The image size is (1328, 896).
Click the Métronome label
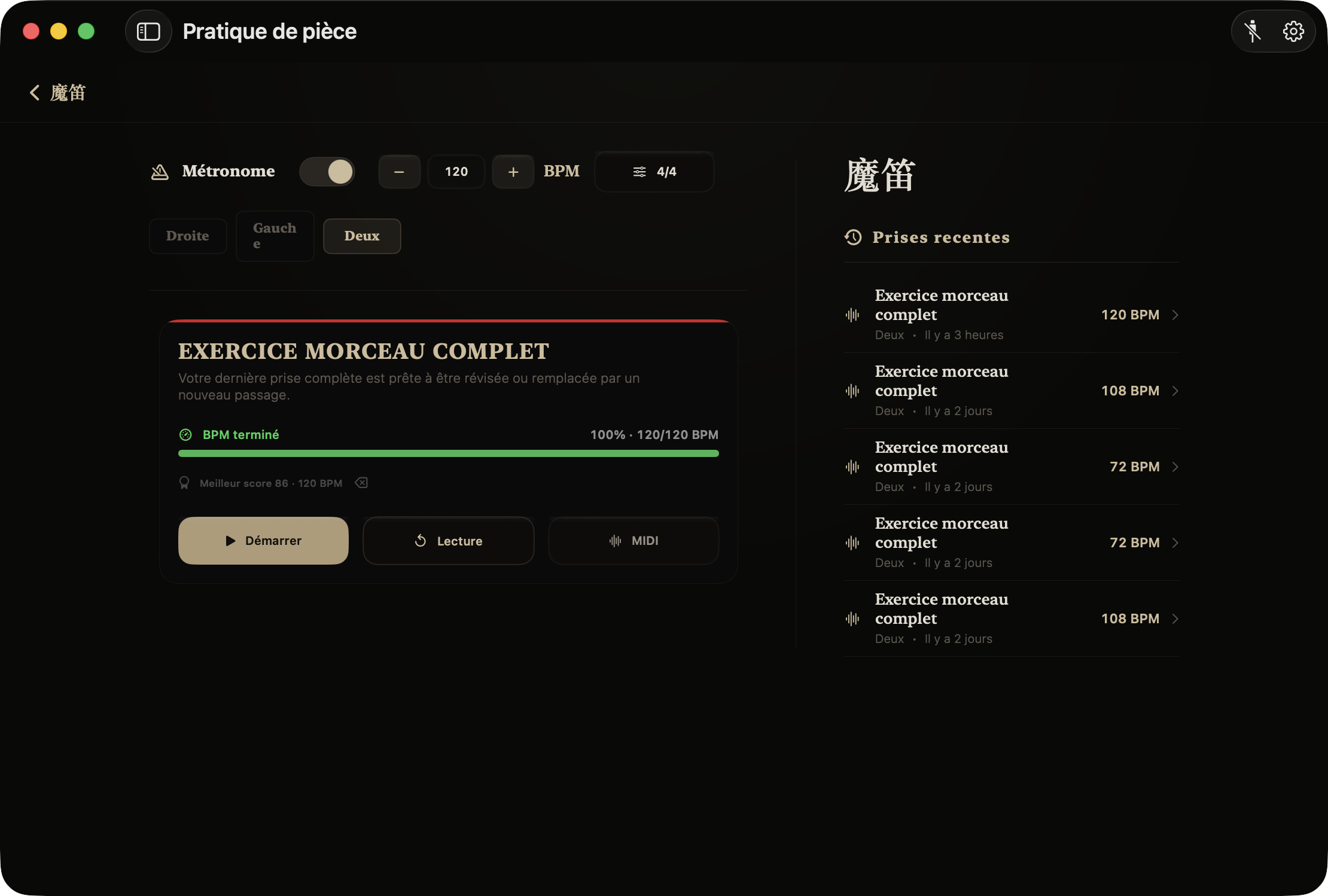pos(229,171)
